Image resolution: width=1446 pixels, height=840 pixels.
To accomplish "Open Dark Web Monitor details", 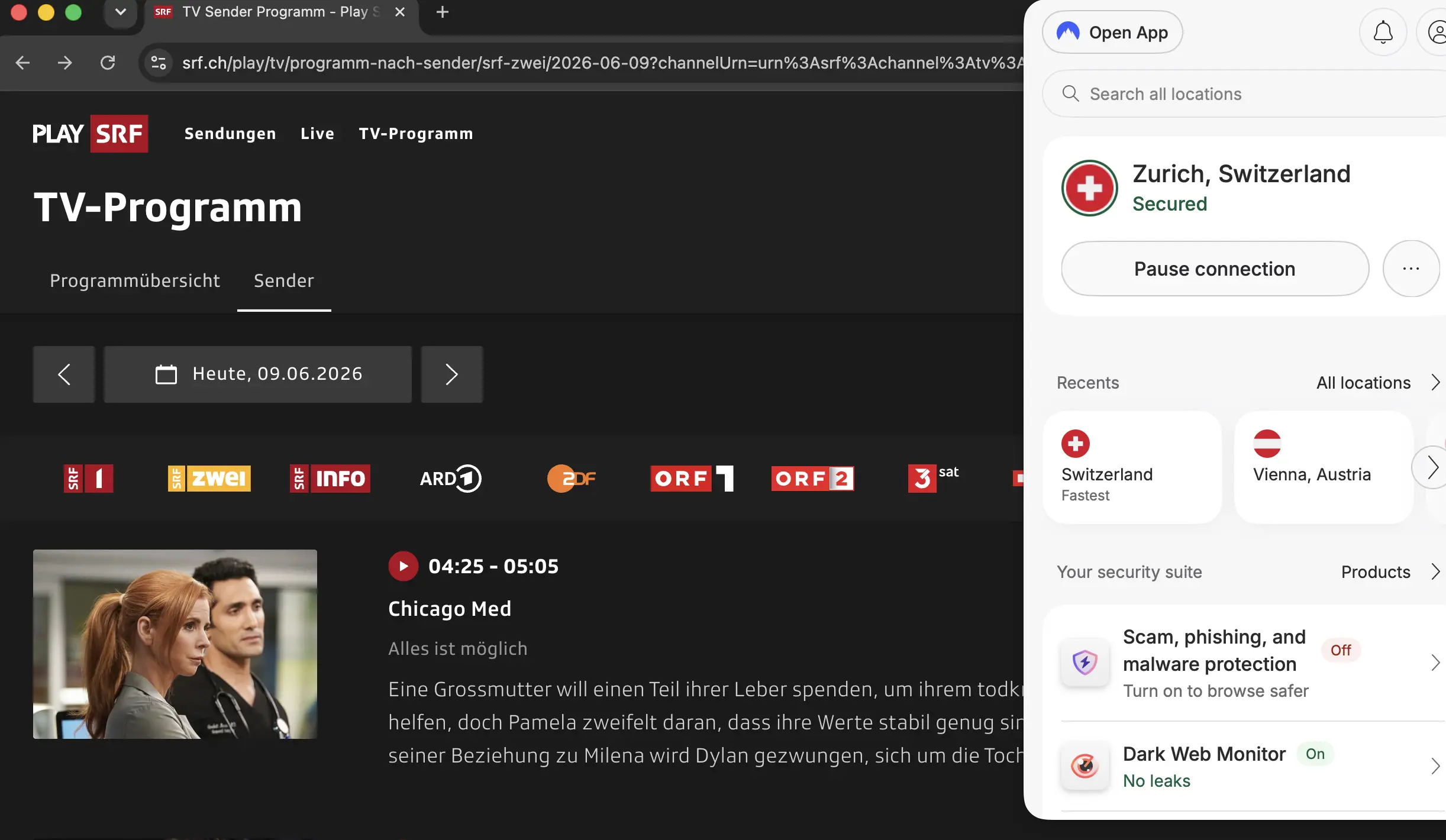I will click(x=1253, y=767).
